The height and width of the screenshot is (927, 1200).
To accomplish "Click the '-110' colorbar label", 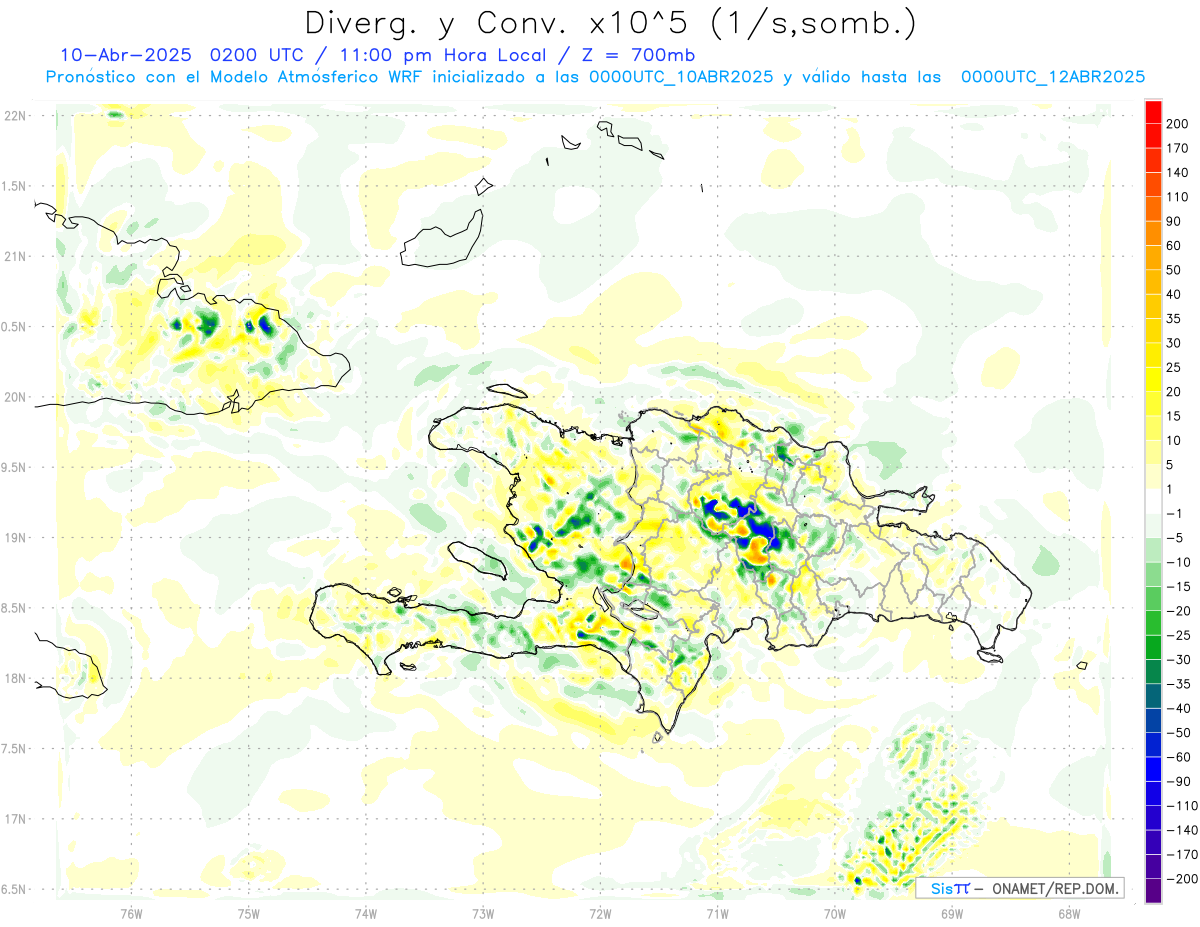I will pyautogui.click(x=1183, y=805).
